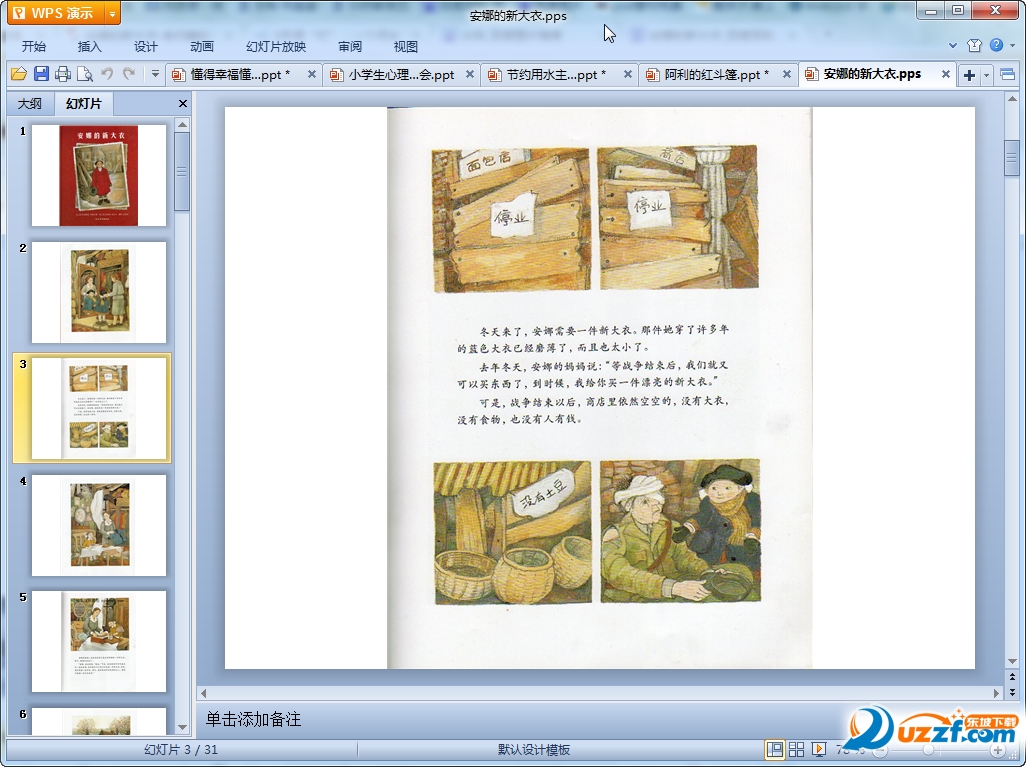Click the 默认设计模板 status bar text
Viewport: 1026px width, 767px height.
(x=533, y=749)
